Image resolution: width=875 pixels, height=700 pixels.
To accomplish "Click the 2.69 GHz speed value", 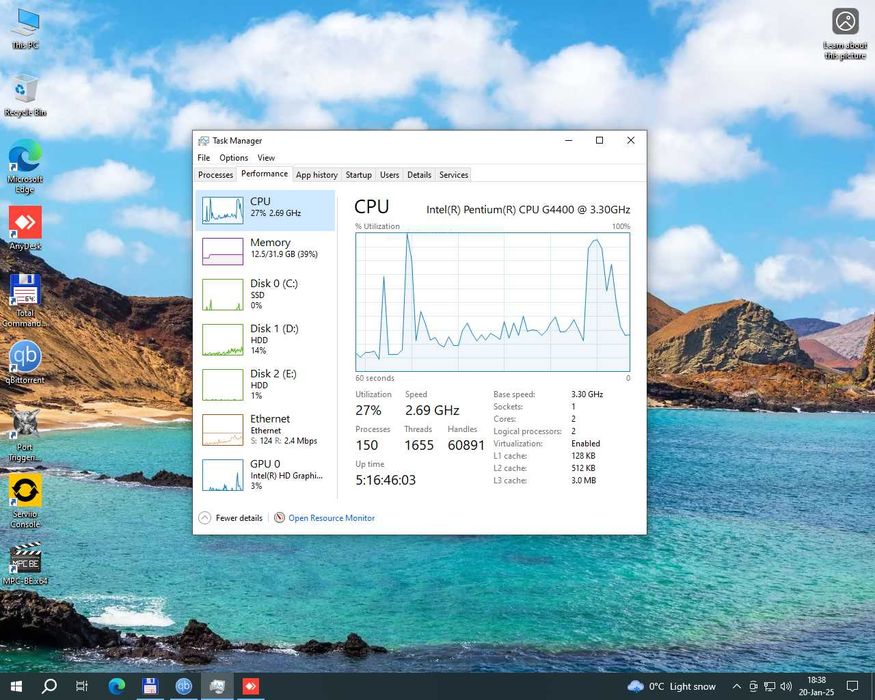I will (x=432, y=410).
